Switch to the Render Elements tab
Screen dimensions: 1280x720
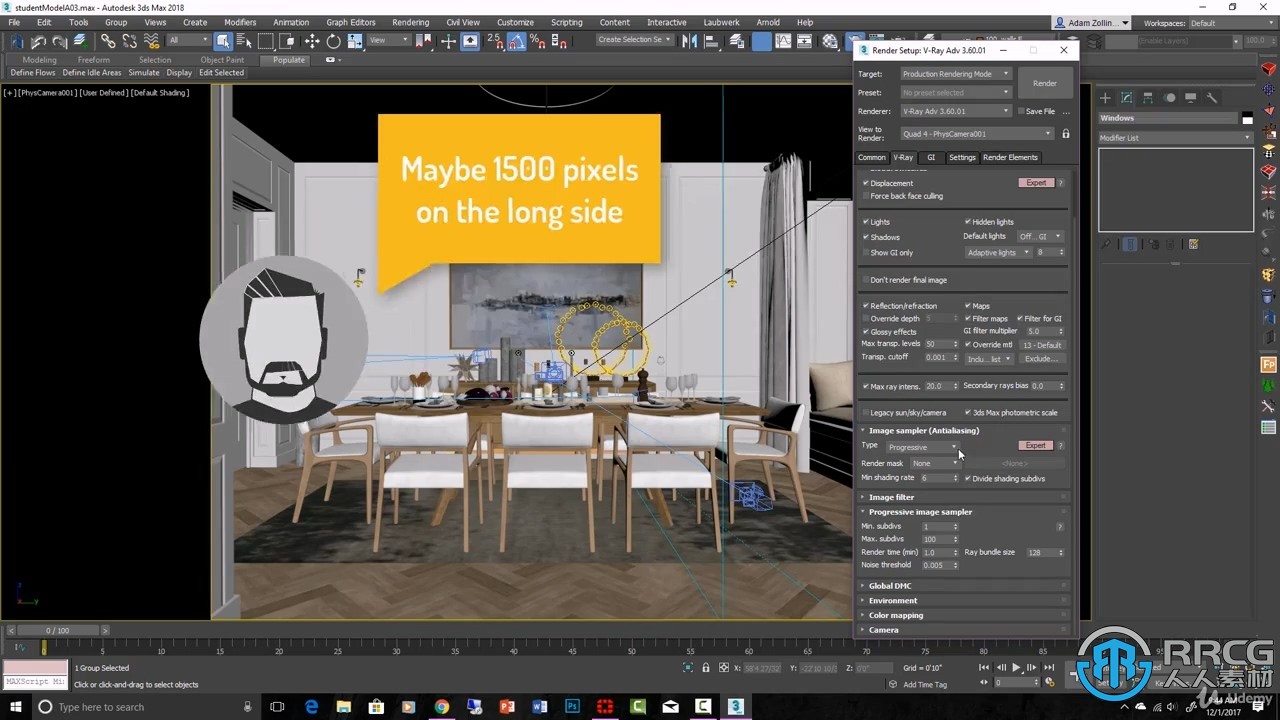[x=1010, y=157]
